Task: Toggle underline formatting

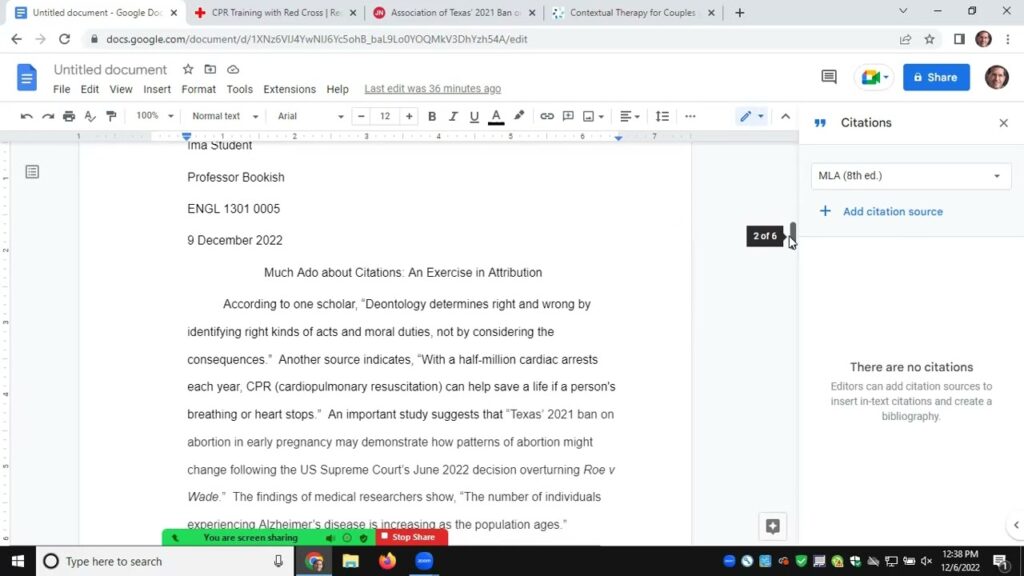Action: (x=474, y=116)
